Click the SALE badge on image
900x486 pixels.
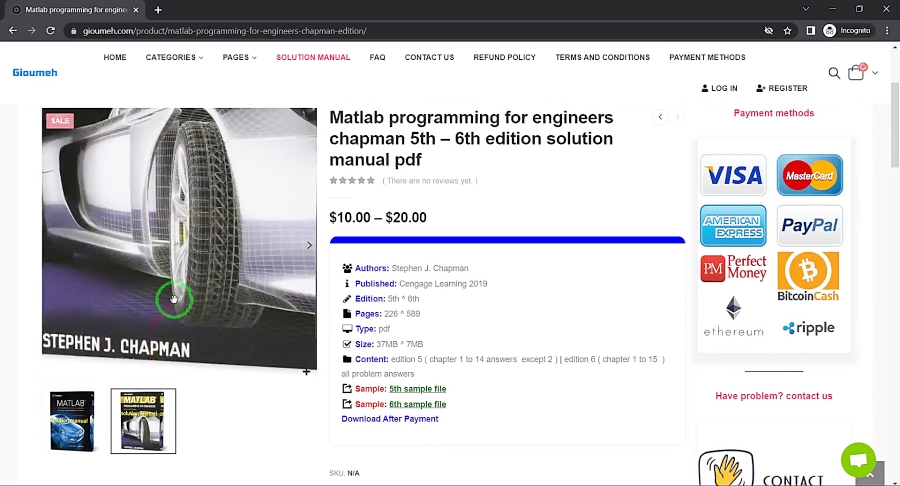click(60, 120)
